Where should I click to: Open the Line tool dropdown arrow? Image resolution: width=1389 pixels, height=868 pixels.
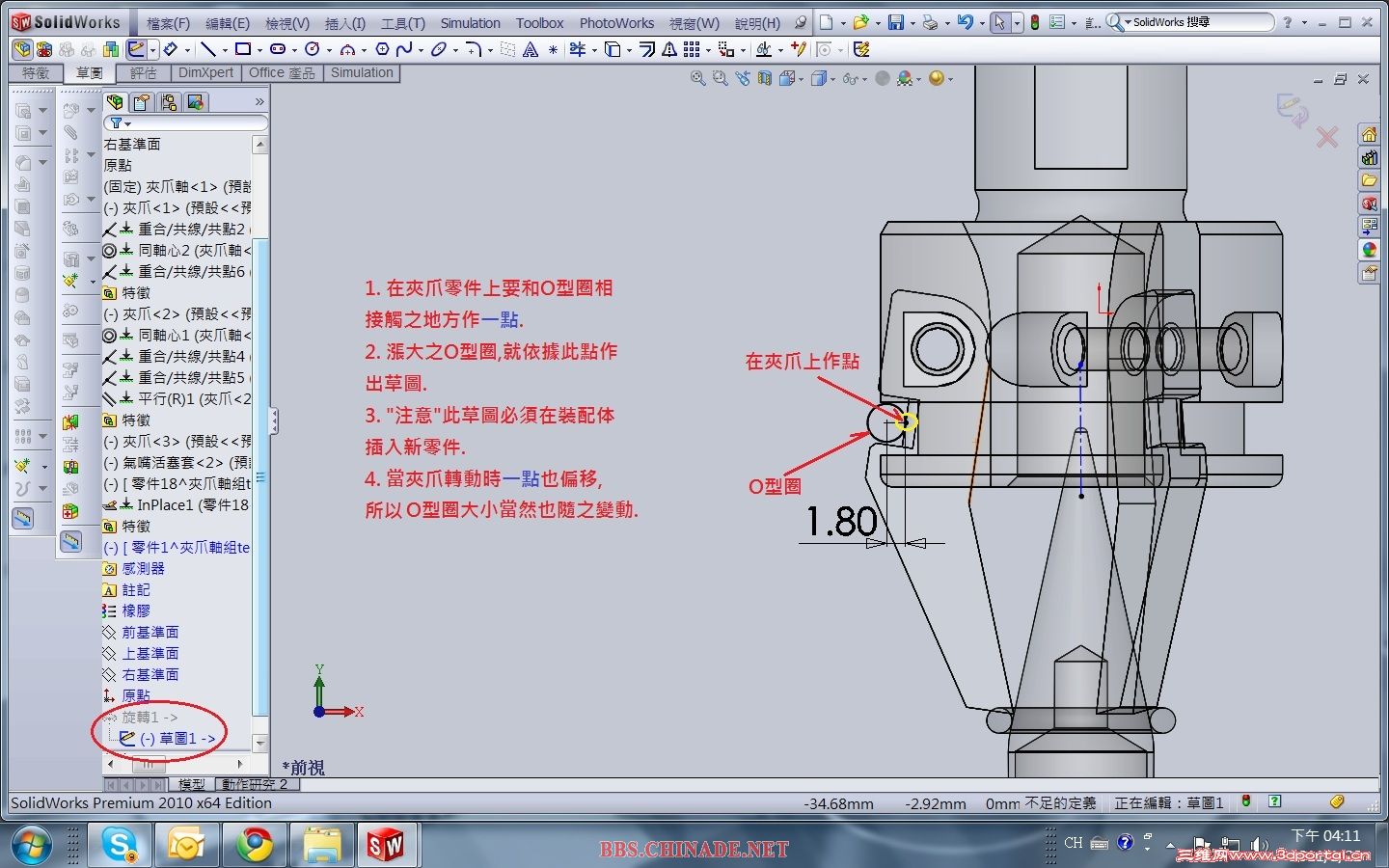click(225, 49)
